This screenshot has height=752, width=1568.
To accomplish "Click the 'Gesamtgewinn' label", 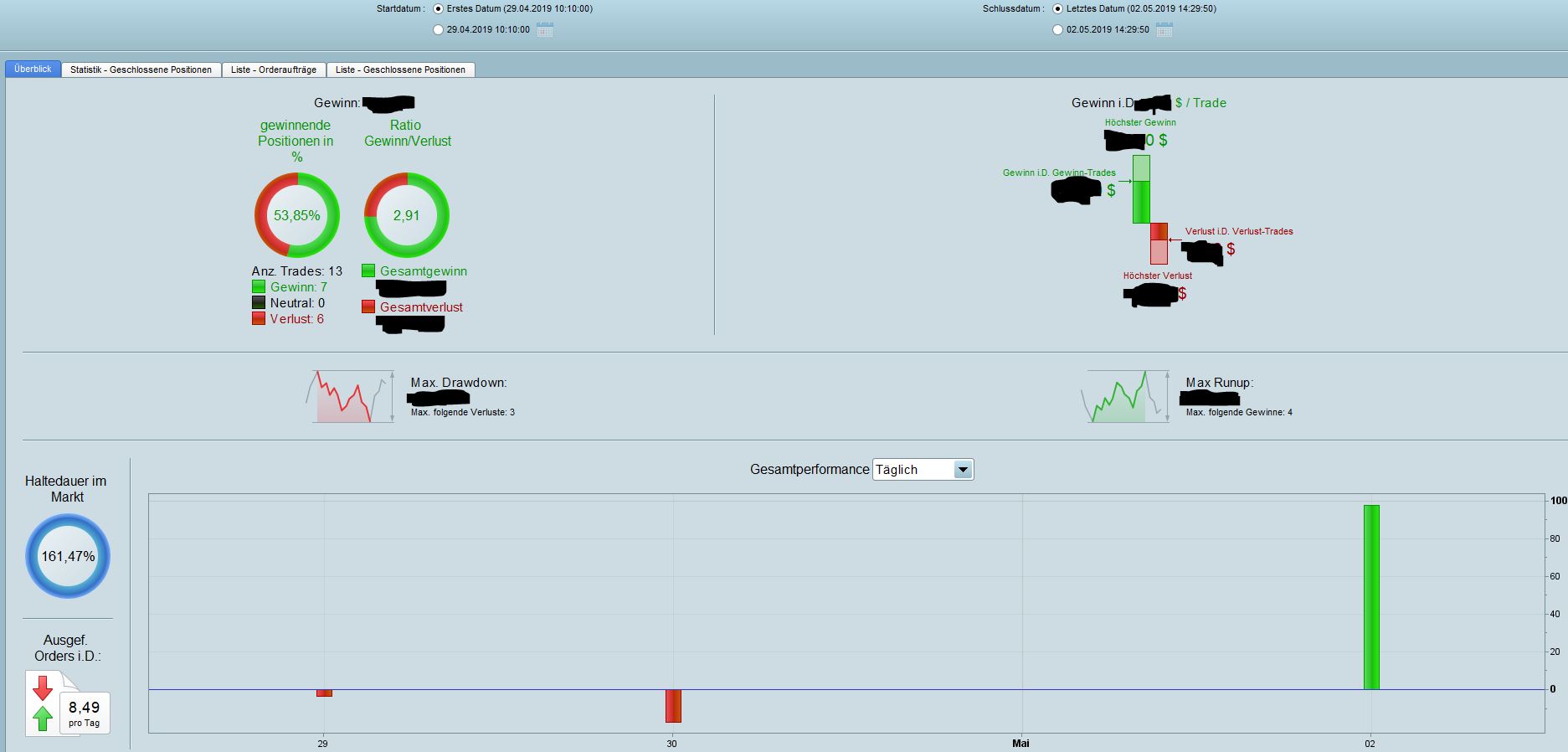I will (424, 271).
